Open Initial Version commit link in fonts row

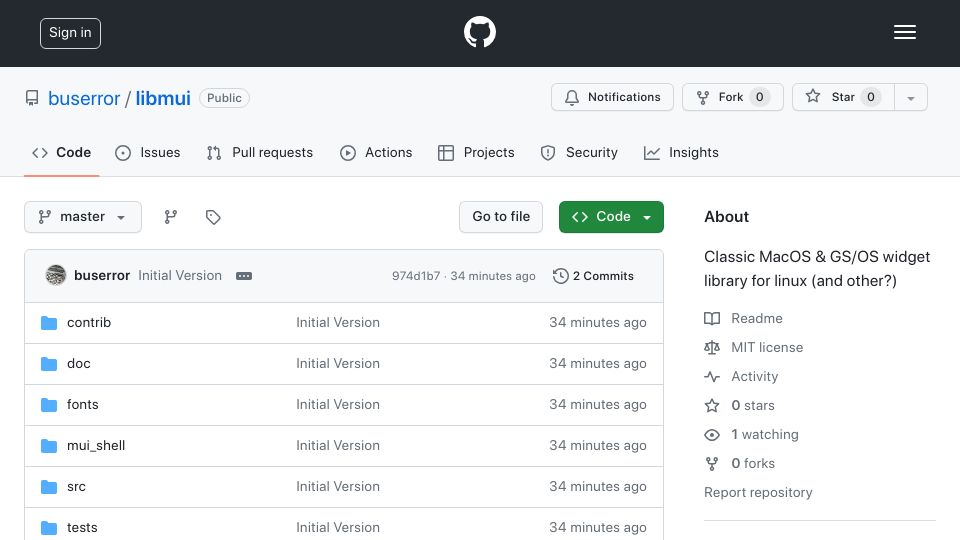click(338, 405)
